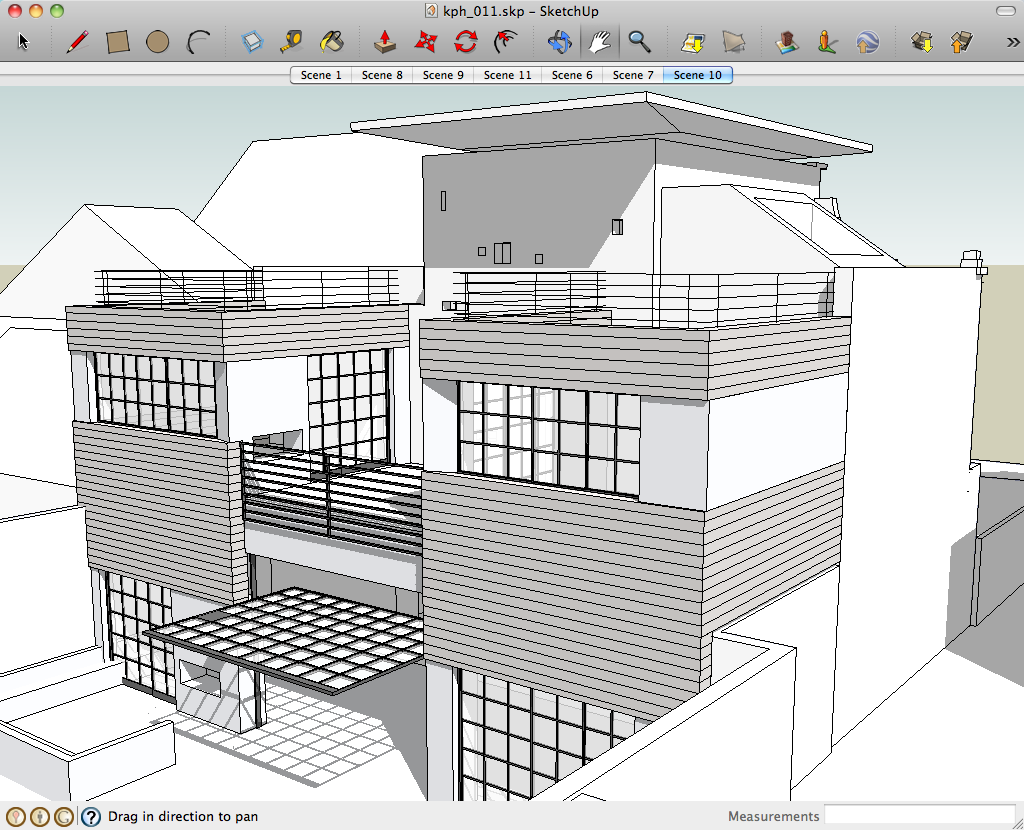Switch to Scene 1 tab
This screenshot has height=830, width=1024.
point(321,75)
